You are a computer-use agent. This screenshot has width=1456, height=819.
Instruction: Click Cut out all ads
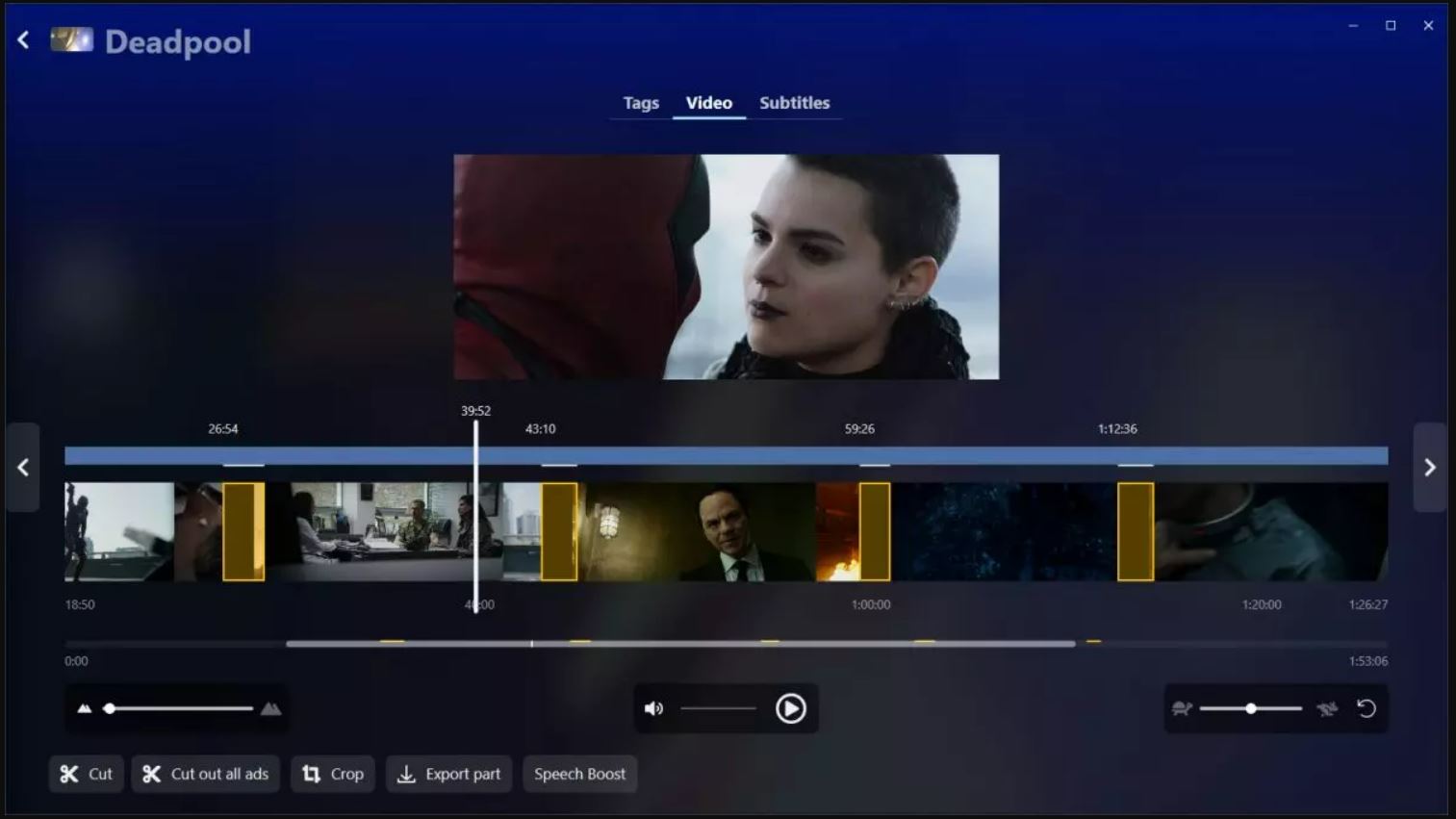[206, 774]
